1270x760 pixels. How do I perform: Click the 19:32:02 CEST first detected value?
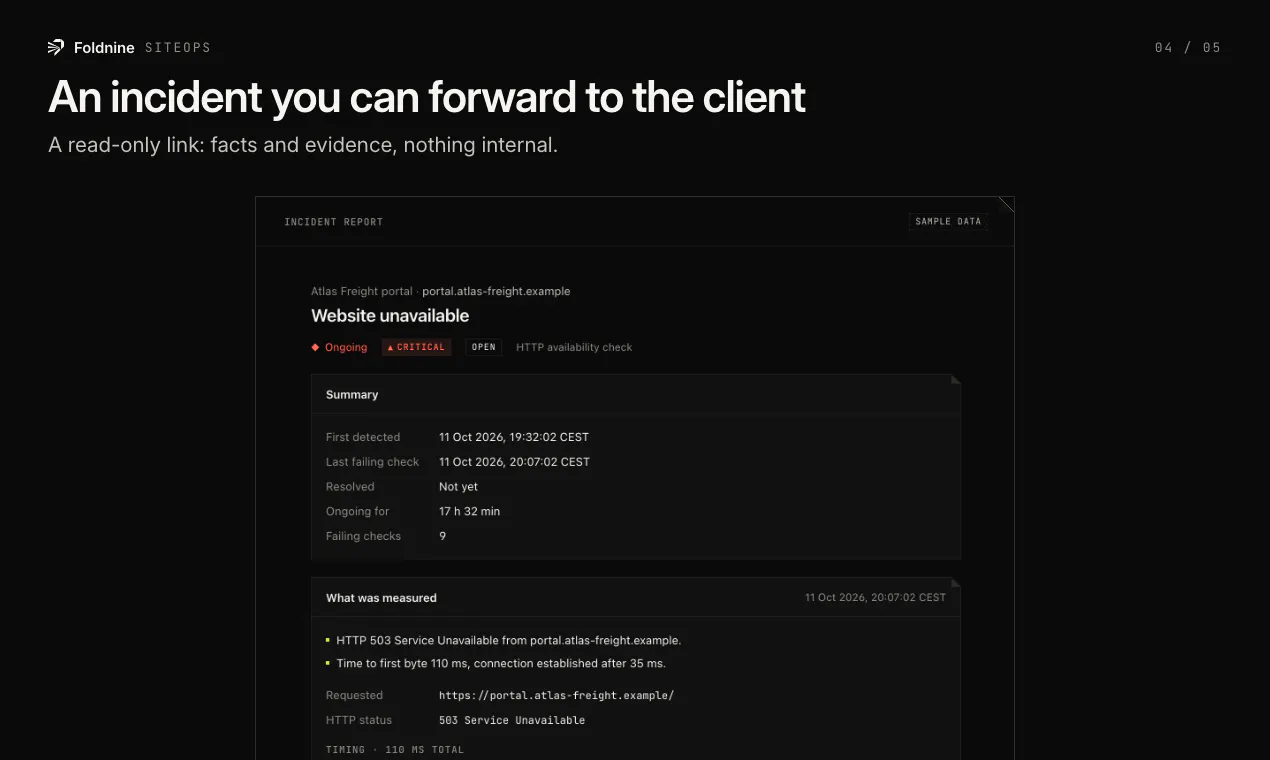[x=514, y=437]
